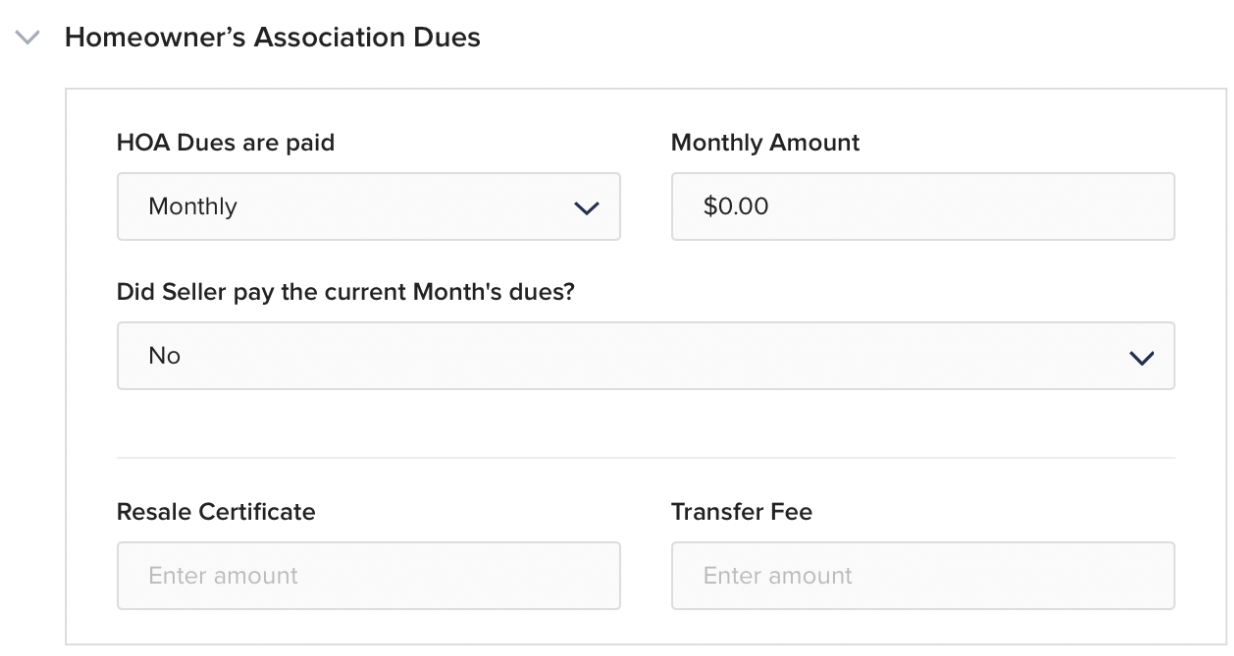
Task: Click the arrow icon in Monthly dropdown
Action: click(584, 208)
